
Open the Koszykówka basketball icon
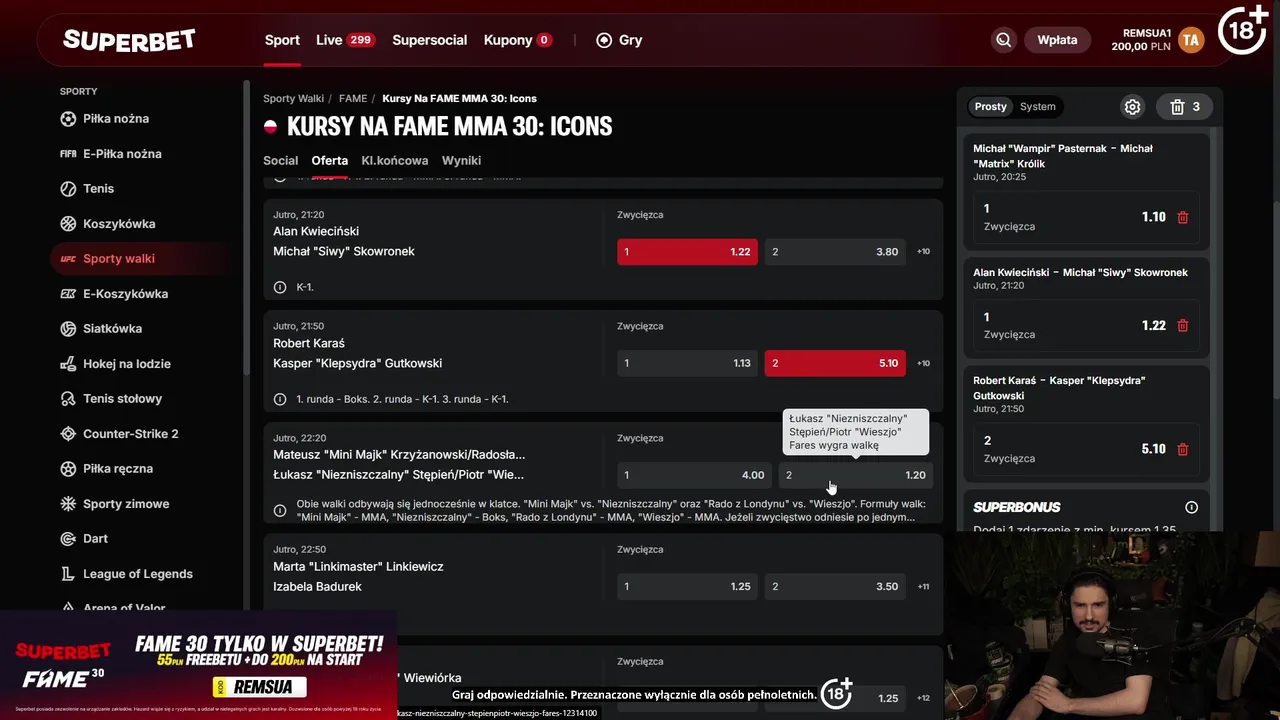pyautogui.click(x=68, y=224)
